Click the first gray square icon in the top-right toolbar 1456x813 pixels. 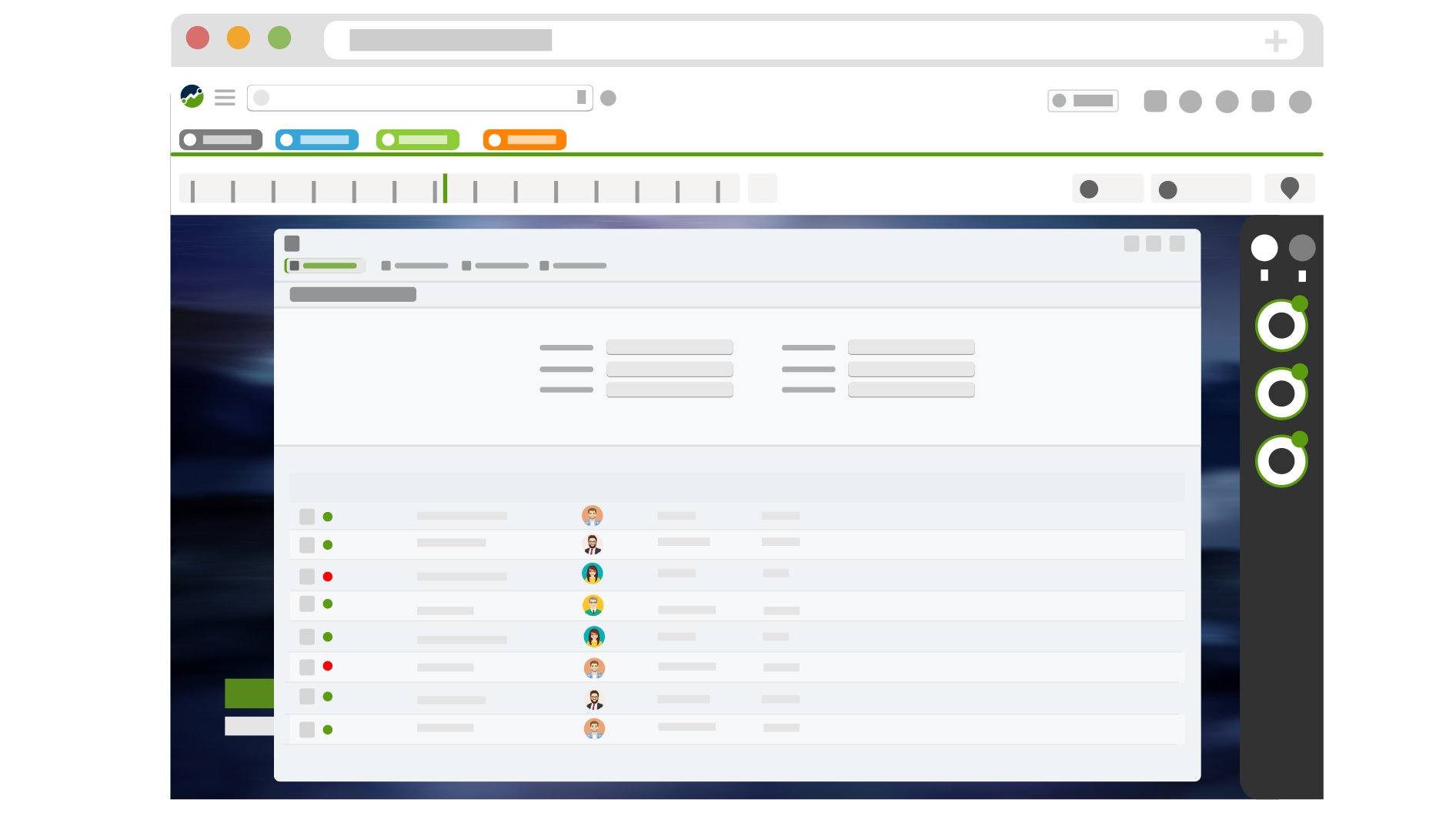pos(1155,101)
